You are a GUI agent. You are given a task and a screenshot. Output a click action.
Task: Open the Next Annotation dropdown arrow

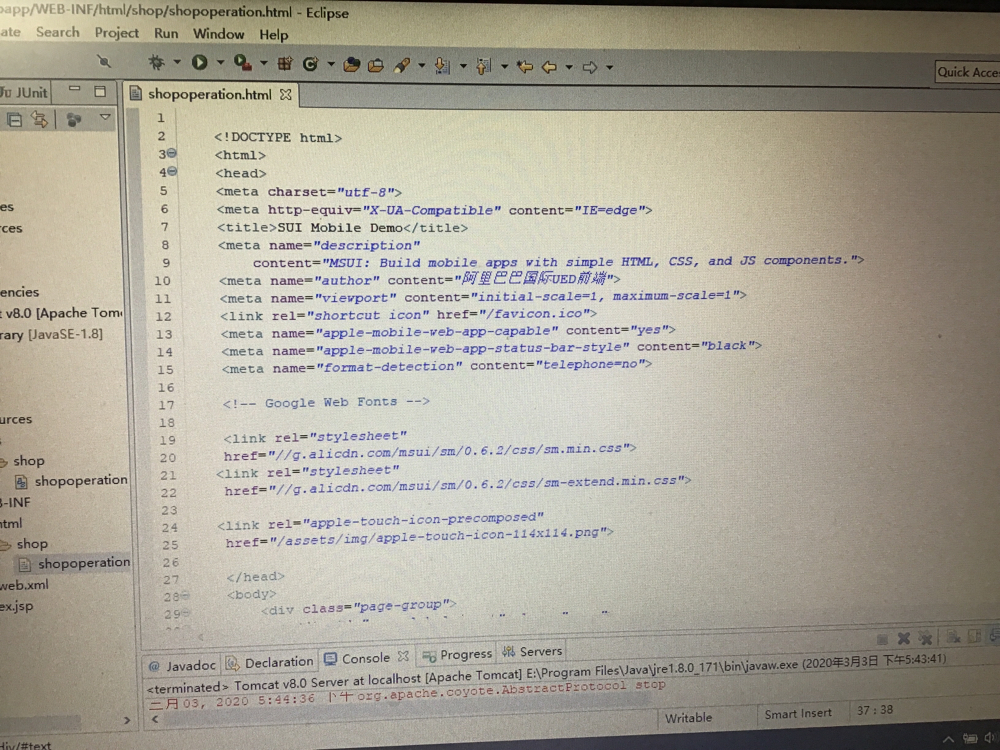pyautogui.click(x=463, y=66)
